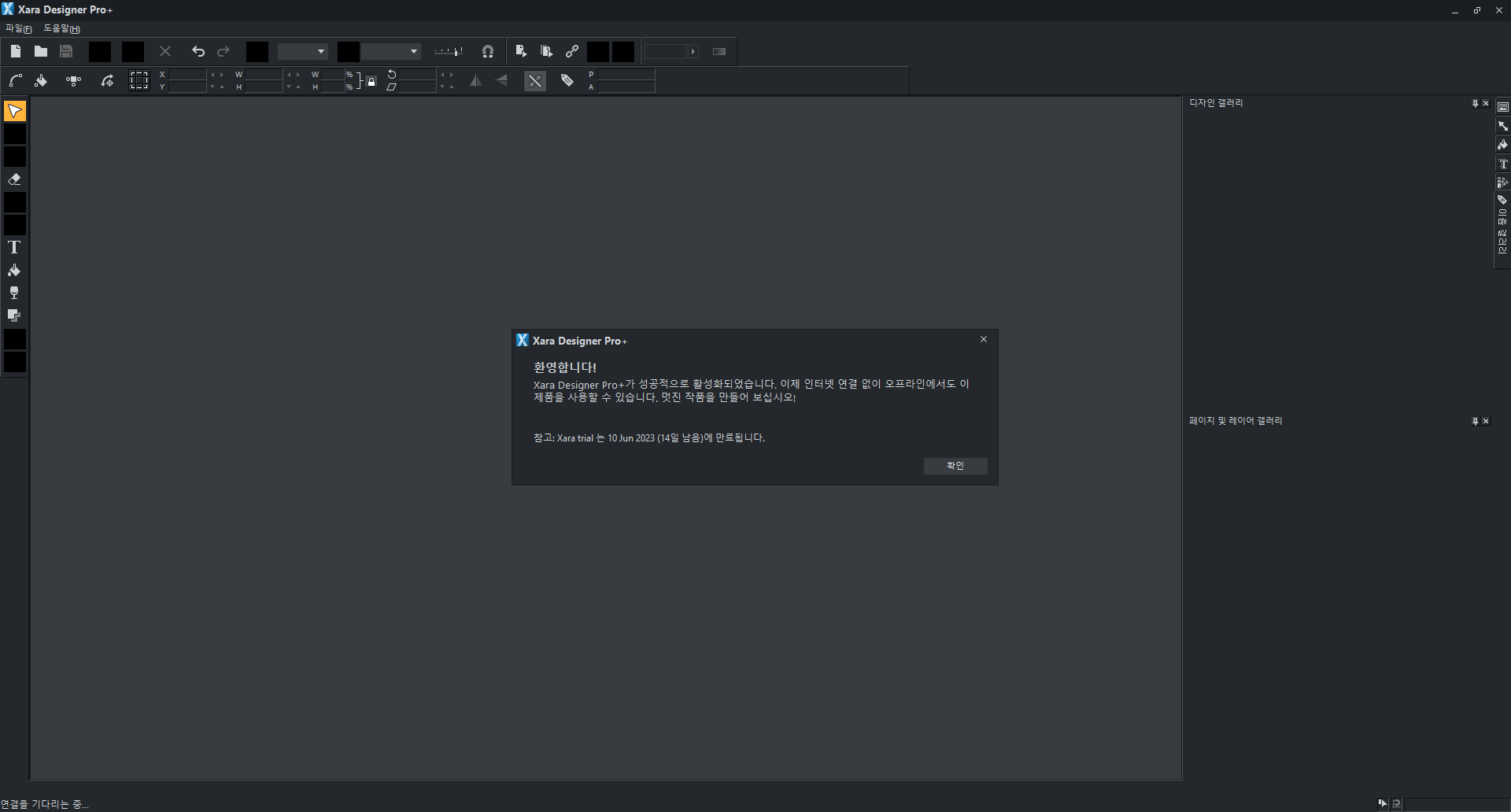Expand the second dropdown in the top toolbar
This screenshot has width=1511, height=812.
coord(414,51)
